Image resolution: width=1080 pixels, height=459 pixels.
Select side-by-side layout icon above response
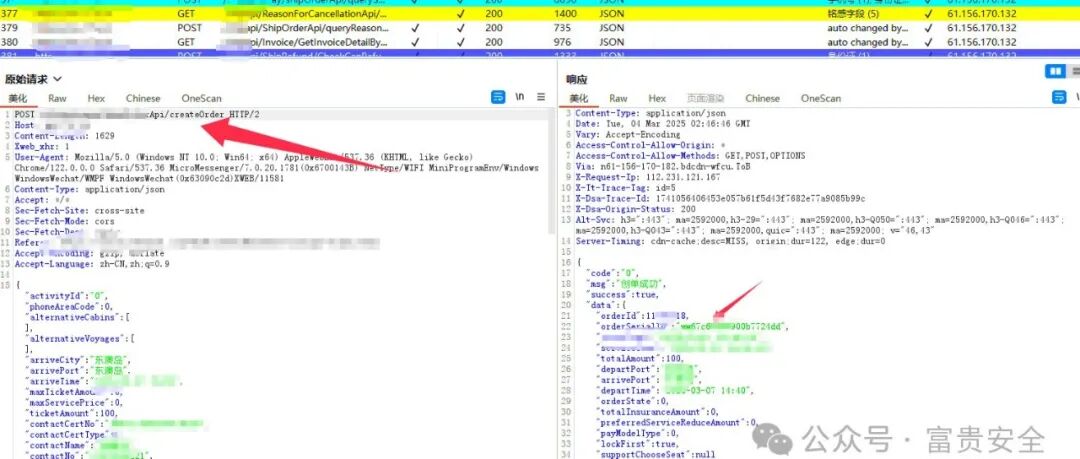[x=1055, y=72]
